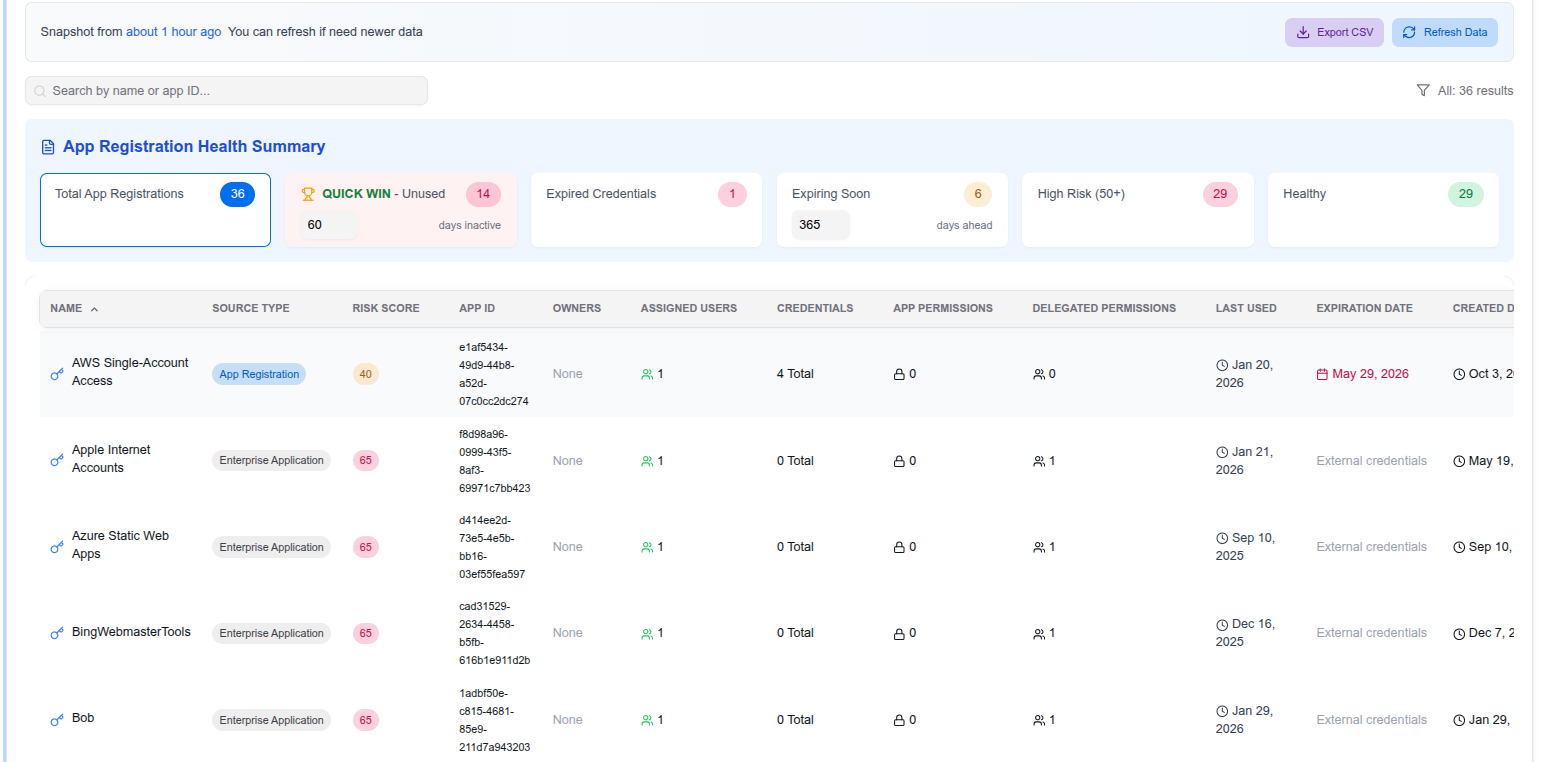Click the Export CSV button
This screenshot has height=762, width=1548.
click(x=1334, y=32)
